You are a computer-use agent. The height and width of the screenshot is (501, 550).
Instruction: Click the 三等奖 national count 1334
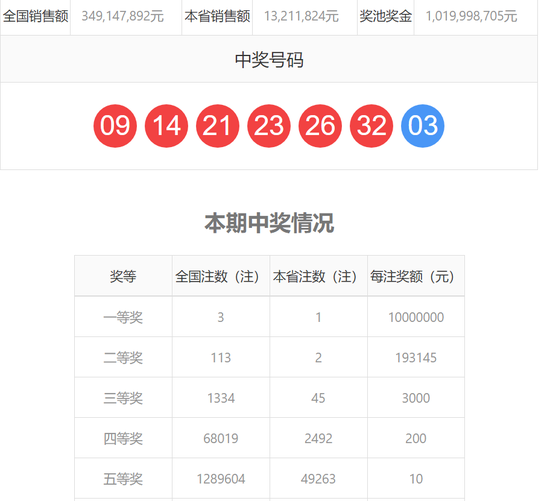pos(221,398)
